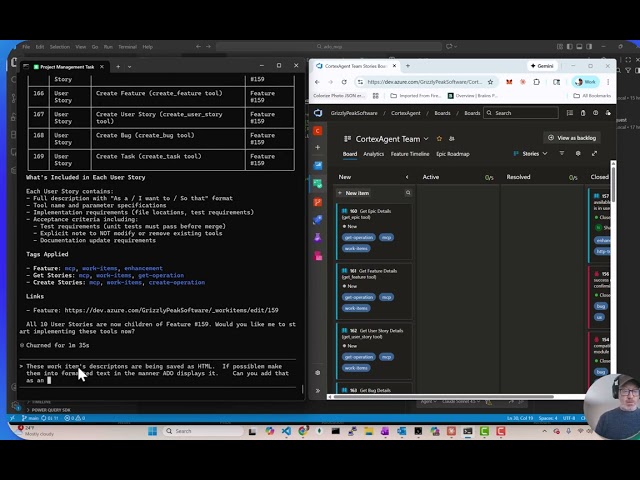Open new Chrome tab
The height and width of the screenshot is (480, 640).
pyautogui.click(x=408, y=66)
